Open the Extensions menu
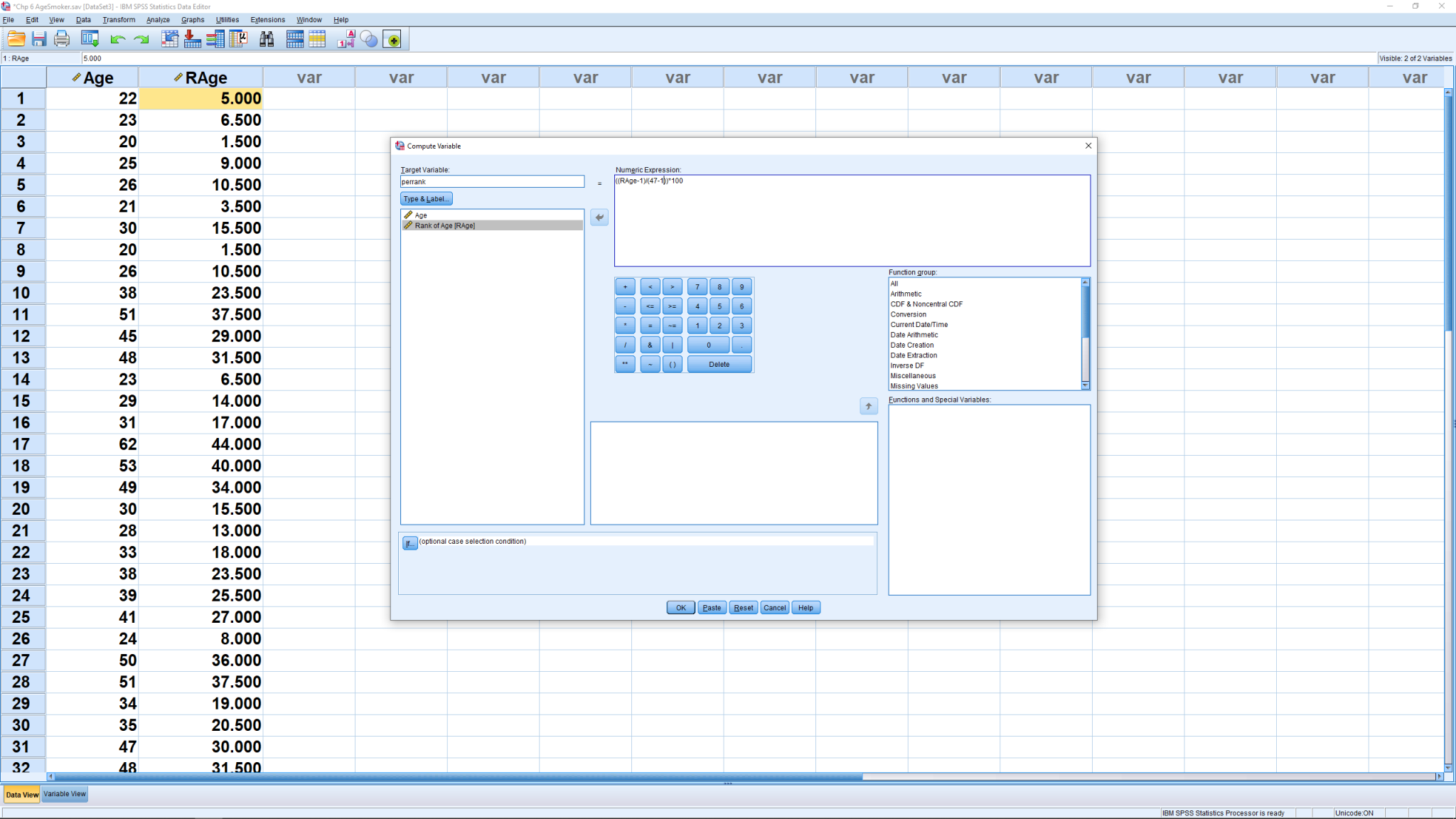Image resolution: width=1456 pixels, height=819 pixels. pyautogui.click(x=267, y=20)
